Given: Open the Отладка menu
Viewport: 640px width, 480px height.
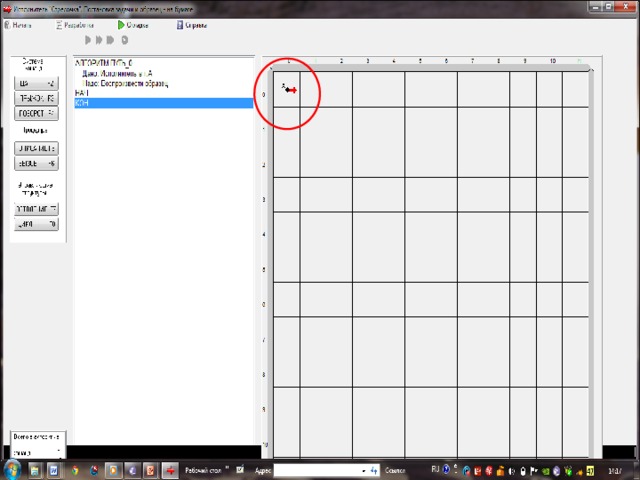Looking at the screenshot, I should click(133, 25).
